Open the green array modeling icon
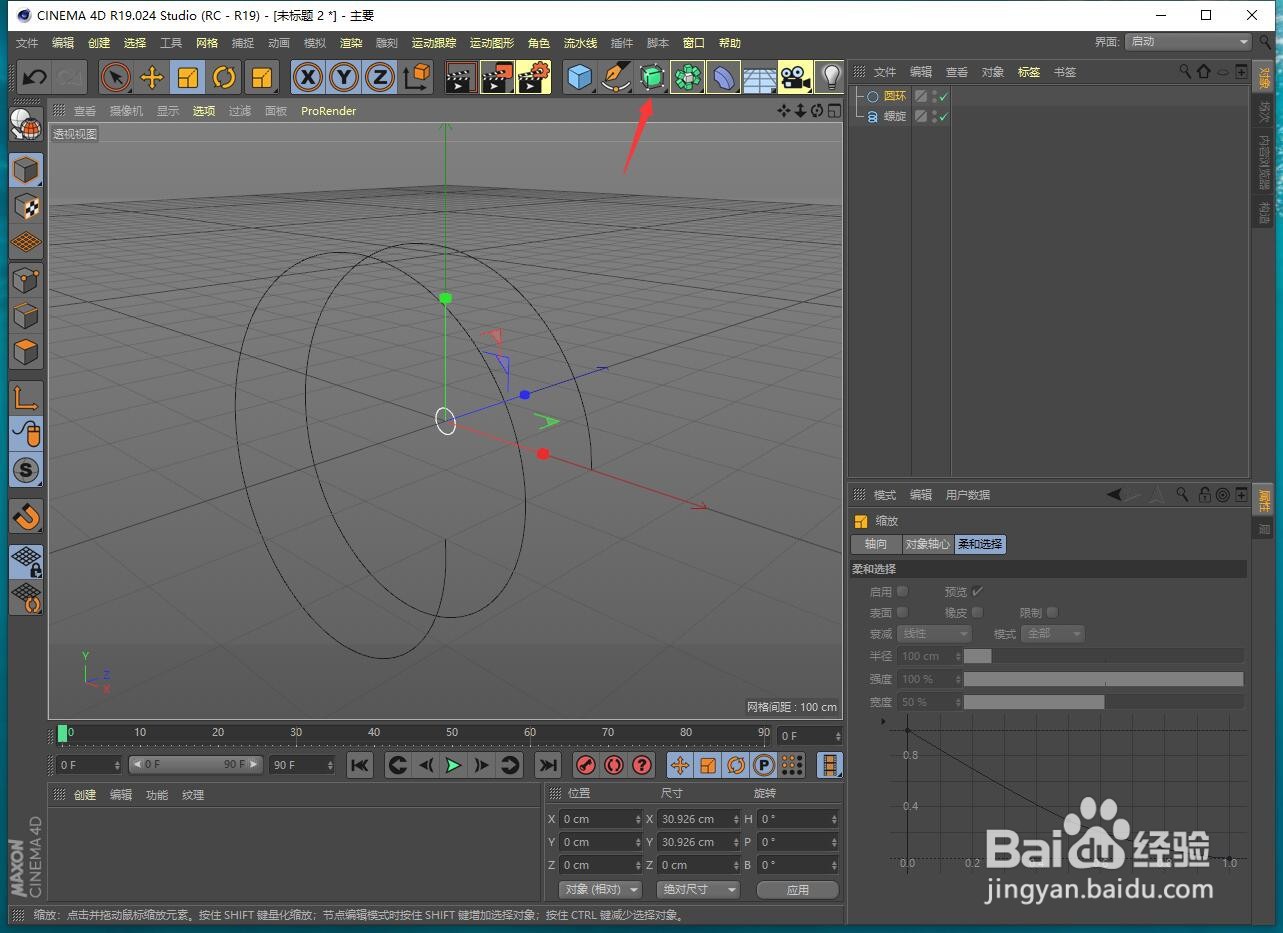 click(x=687, y=77)
